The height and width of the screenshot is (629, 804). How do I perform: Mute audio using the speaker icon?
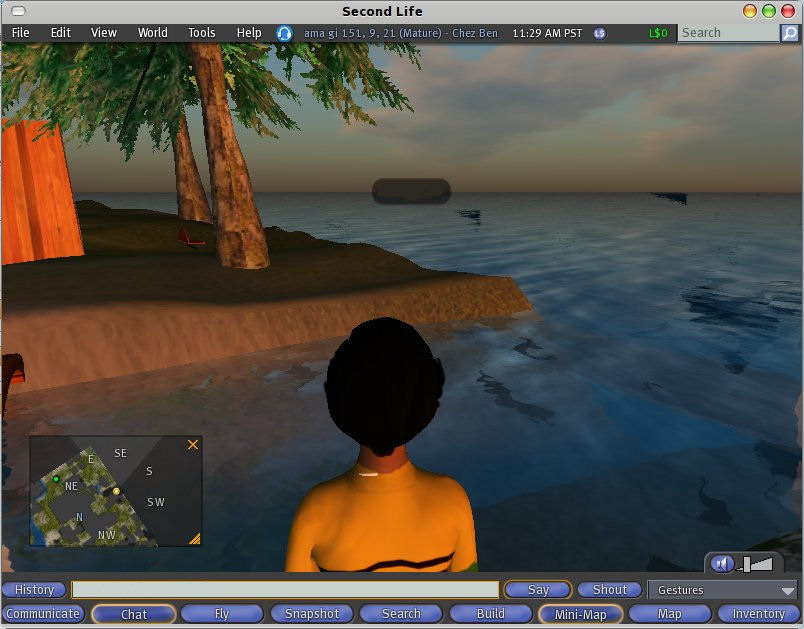[721, 564]
